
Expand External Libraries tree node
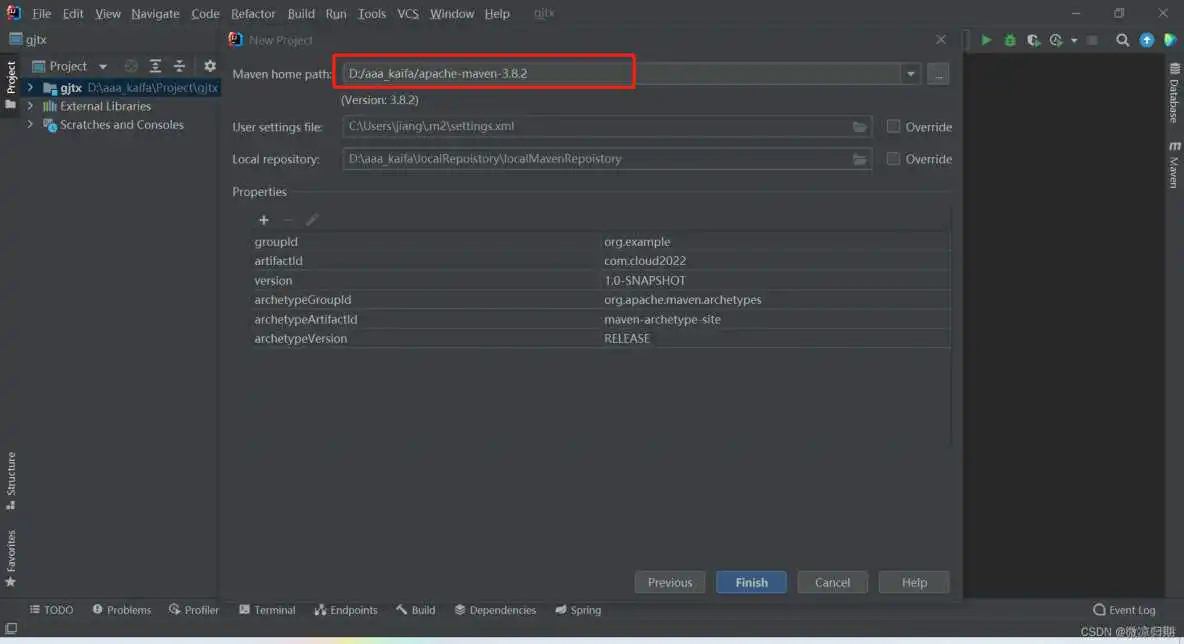pos(30,106)
